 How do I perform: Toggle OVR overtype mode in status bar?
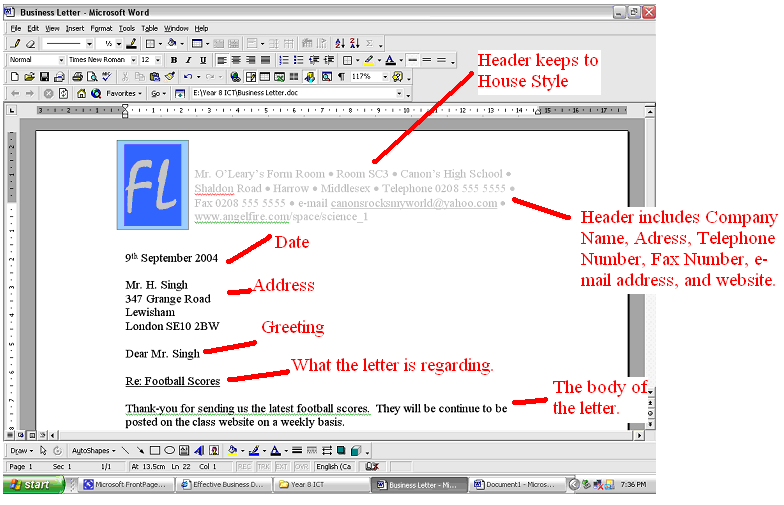tap(302, 466)
